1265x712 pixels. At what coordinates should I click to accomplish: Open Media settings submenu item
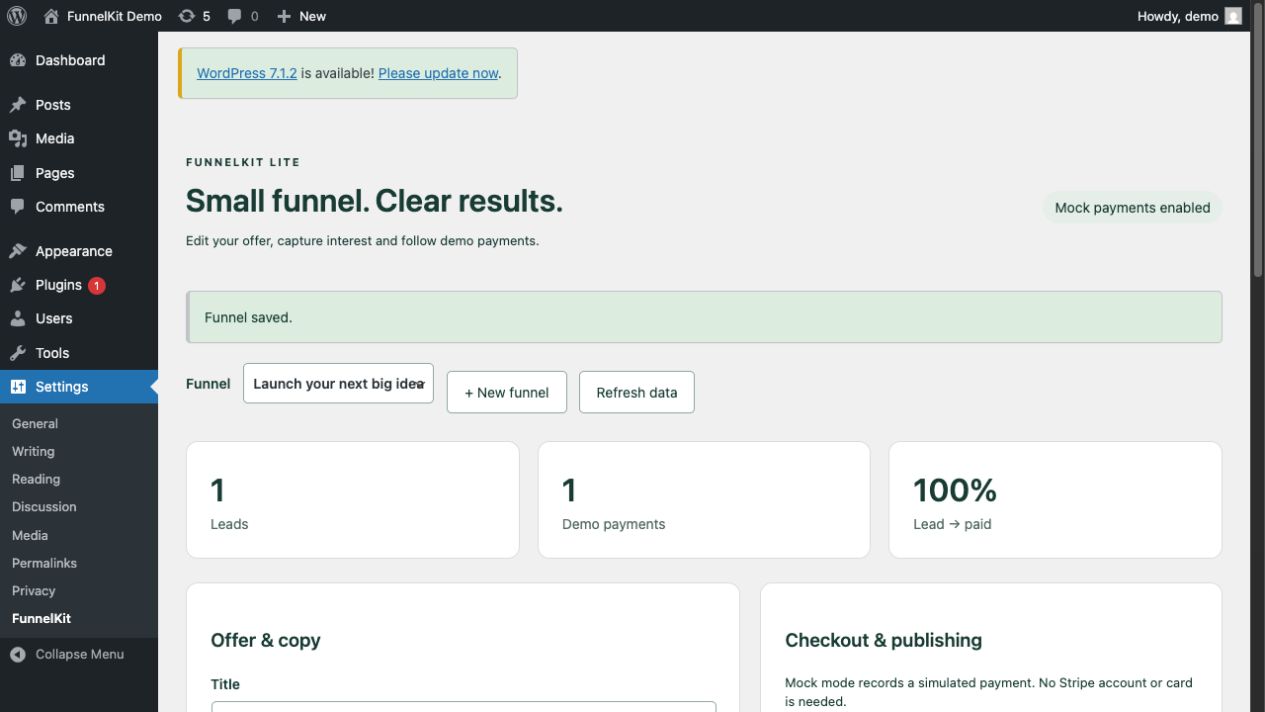click(x=30, y=536)
